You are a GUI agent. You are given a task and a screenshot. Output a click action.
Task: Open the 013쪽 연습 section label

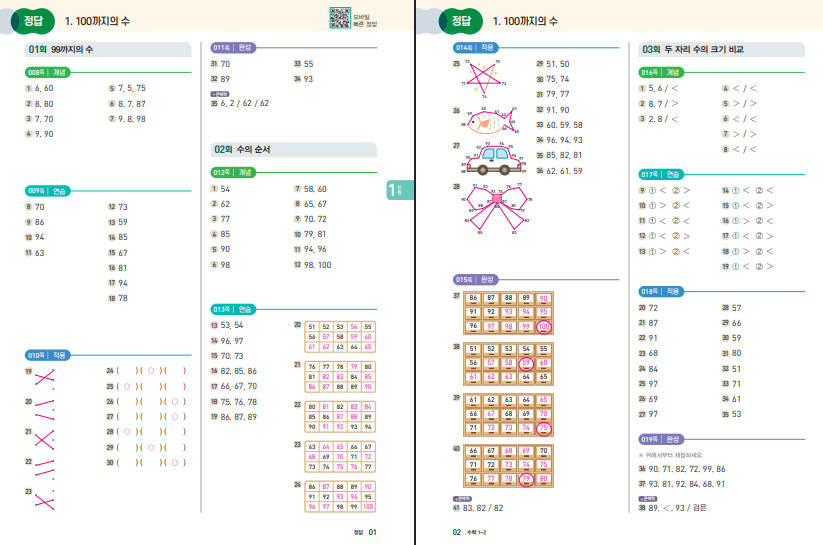coord(233,309)
